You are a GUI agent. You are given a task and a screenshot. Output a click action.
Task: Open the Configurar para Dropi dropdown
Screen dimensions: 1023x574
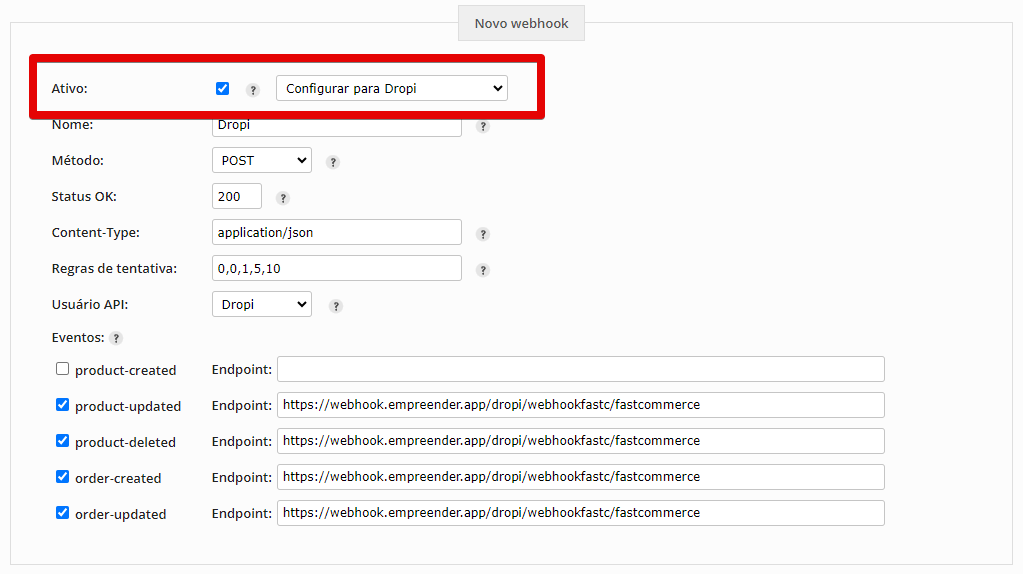coord(391,88)
